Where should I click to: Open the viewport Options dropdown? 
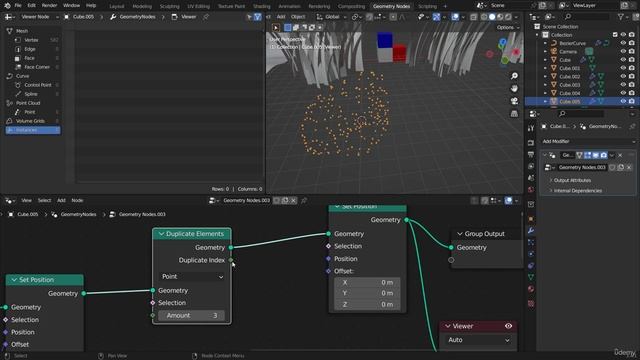[508, 27]
